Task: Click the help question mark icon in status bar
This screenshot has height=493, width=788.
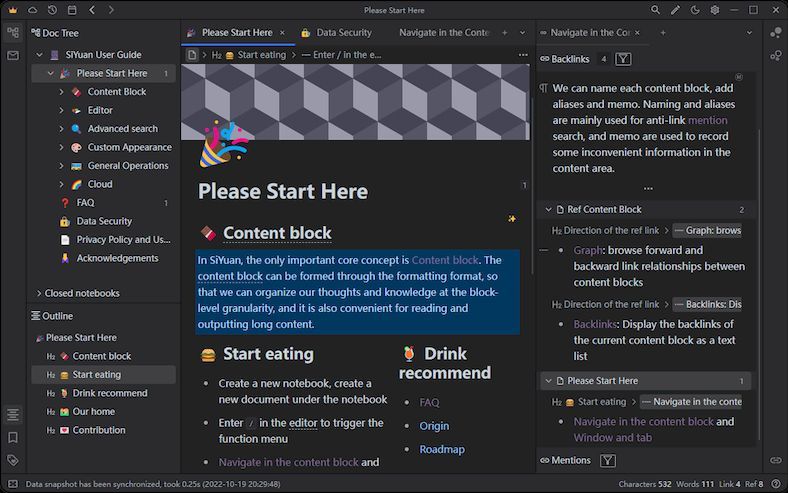Action: coord(776,484)
